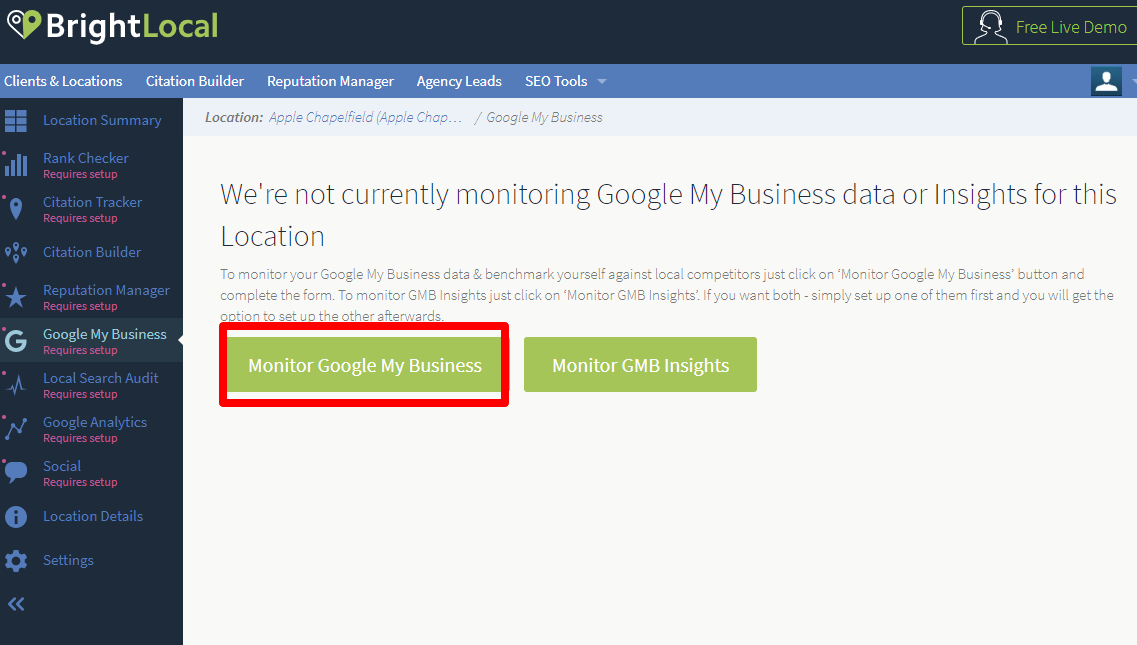Open the Location Summary grid icon
Image resolution: width=1137 pixels, height=645 pixels.
16,120
